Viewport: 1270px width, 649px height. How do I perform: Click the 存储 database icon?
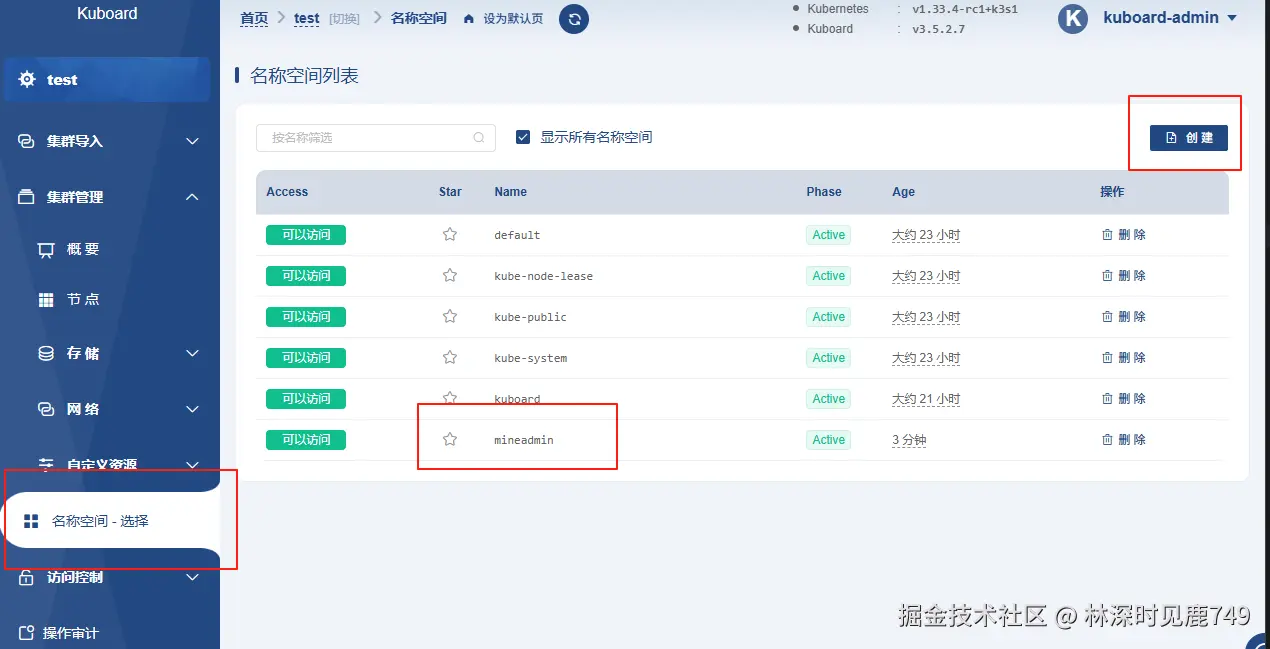[x=46, y=353]
